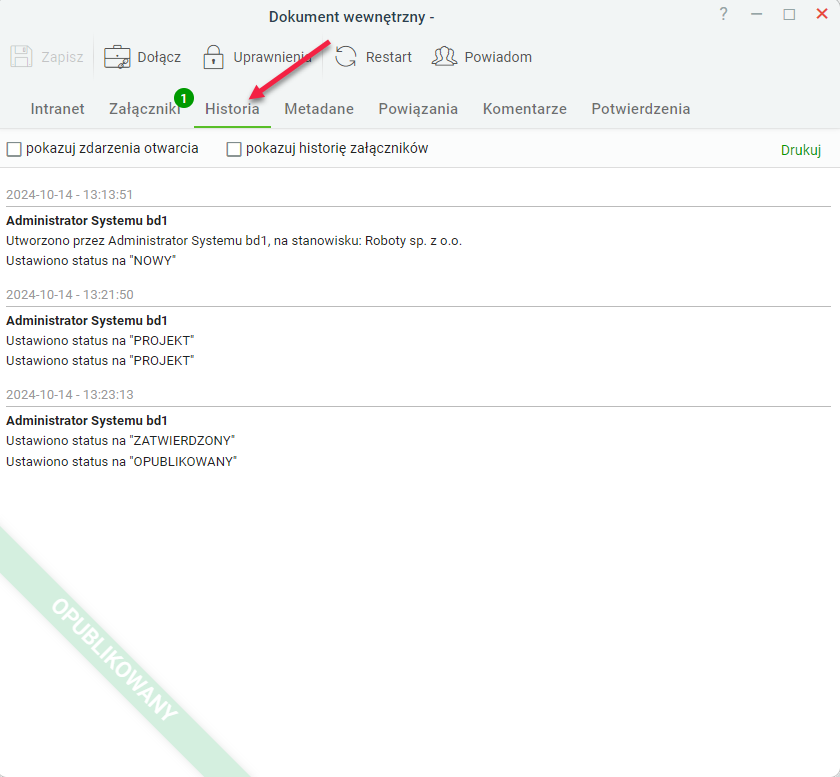Click 'Ustawiono status na "ZATWIERDZONY"' entry
This screenshot has height=777, width=840.
coord(121,441)
